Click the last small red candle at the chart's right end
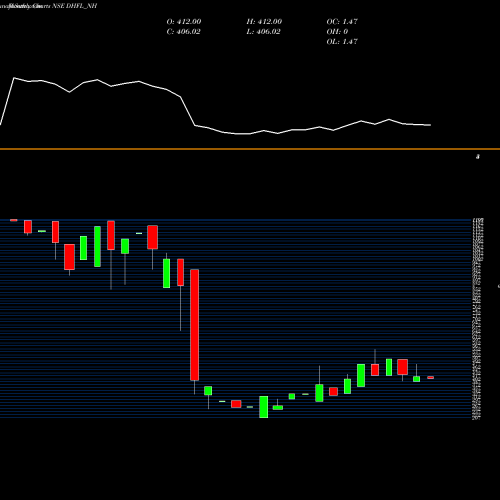Image resolution: width=500 pixels, height=500 pixels. tap(430, 378)
